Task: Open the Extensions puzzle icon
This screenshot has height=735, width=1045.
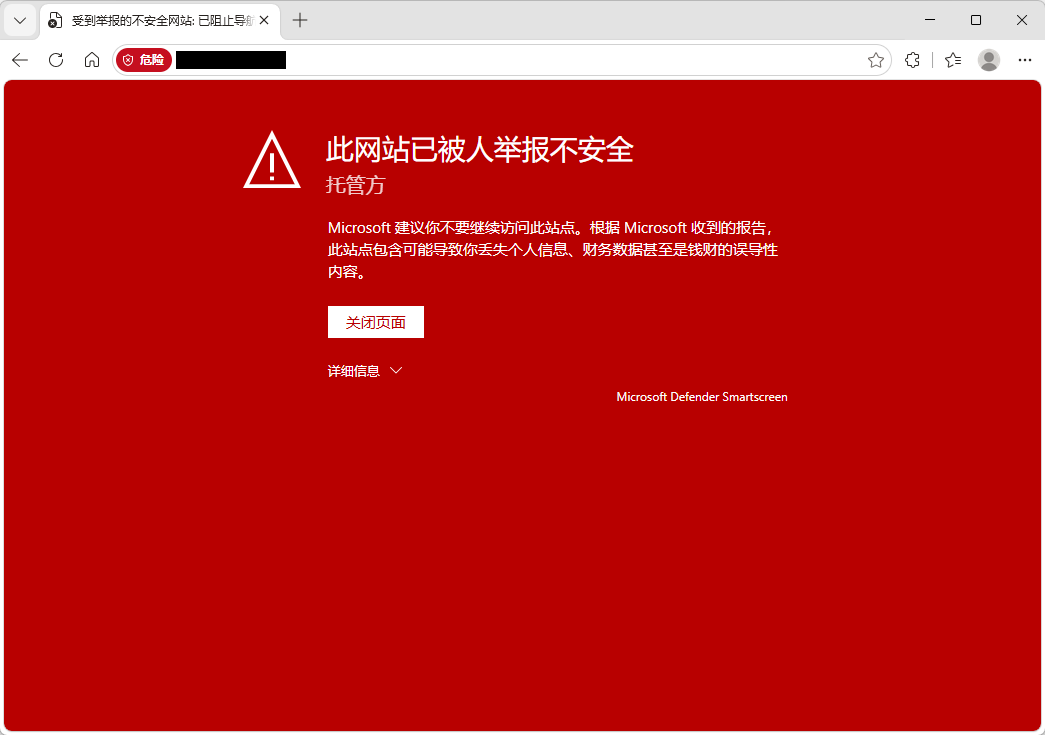Action: [x=912, y=60]
